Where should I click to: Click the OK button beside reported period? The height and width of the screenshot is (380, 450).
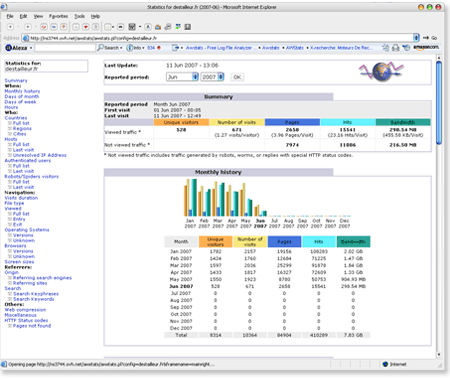pos(237,77)
